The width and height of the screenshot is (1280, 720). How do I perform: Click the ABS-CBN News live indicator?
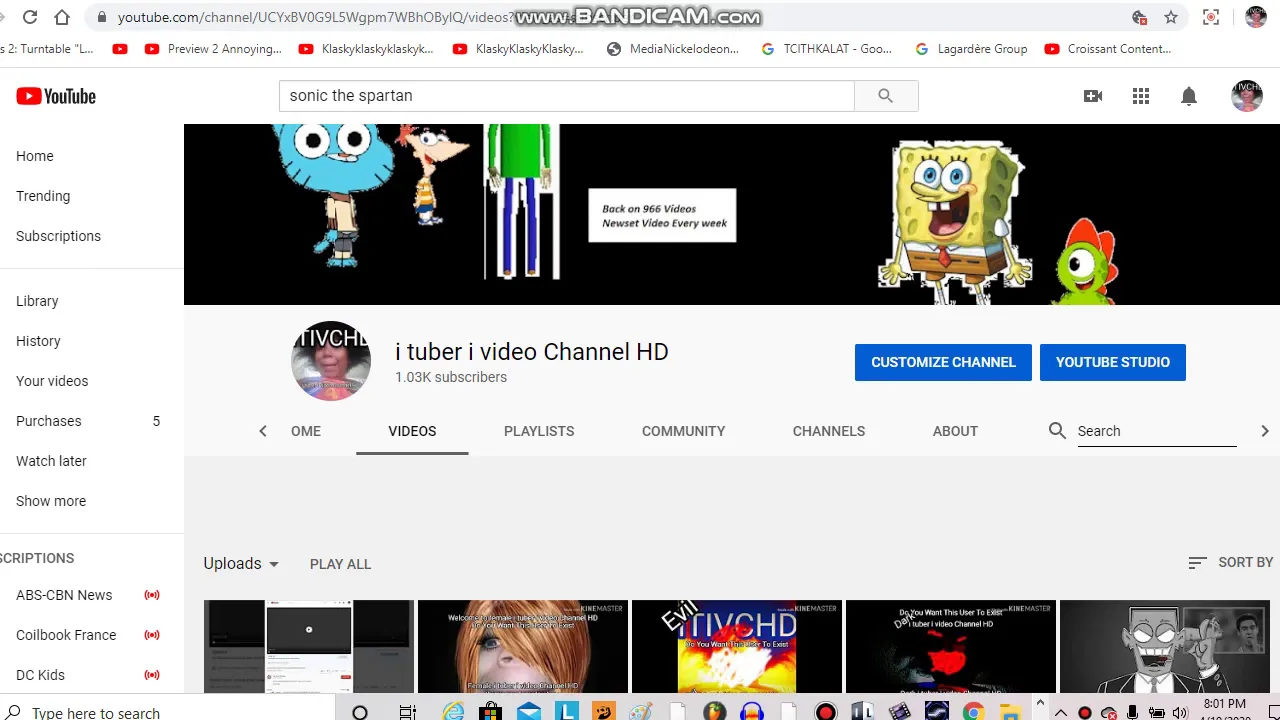[152, 595]
